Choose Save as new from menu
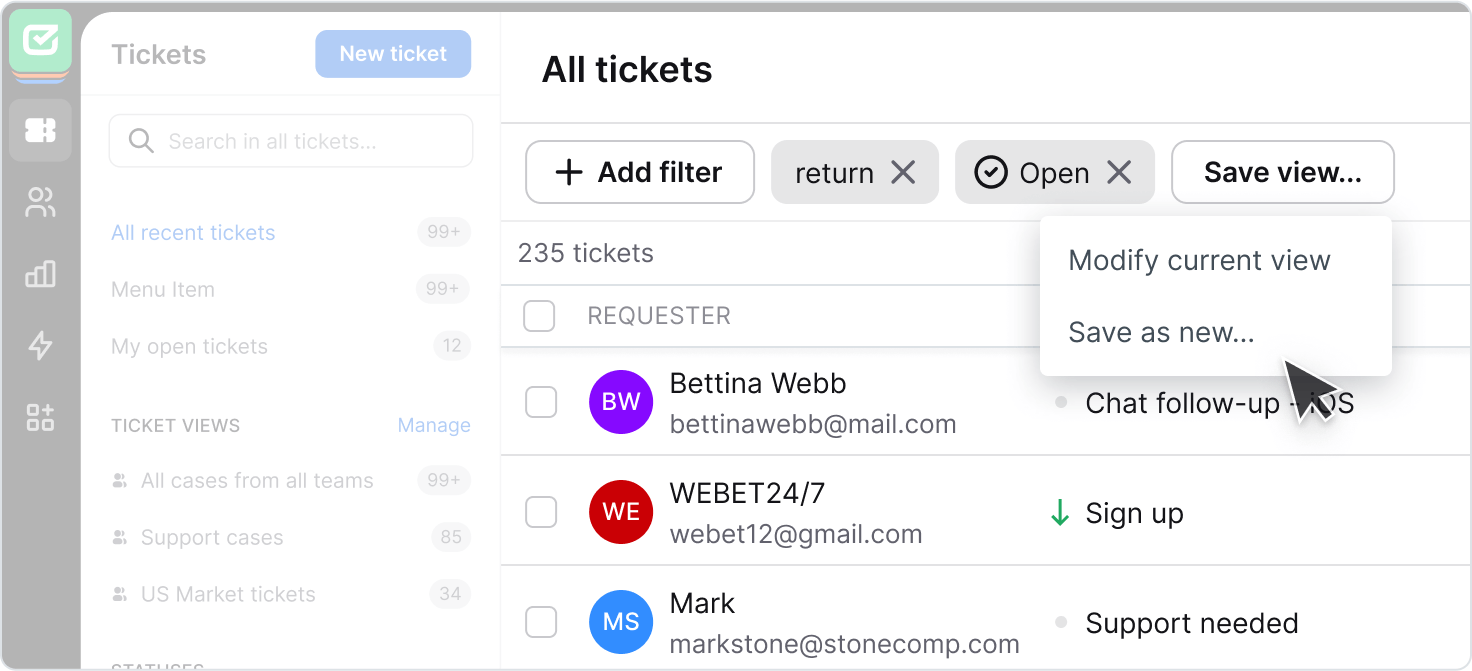 pos(1161,332)
